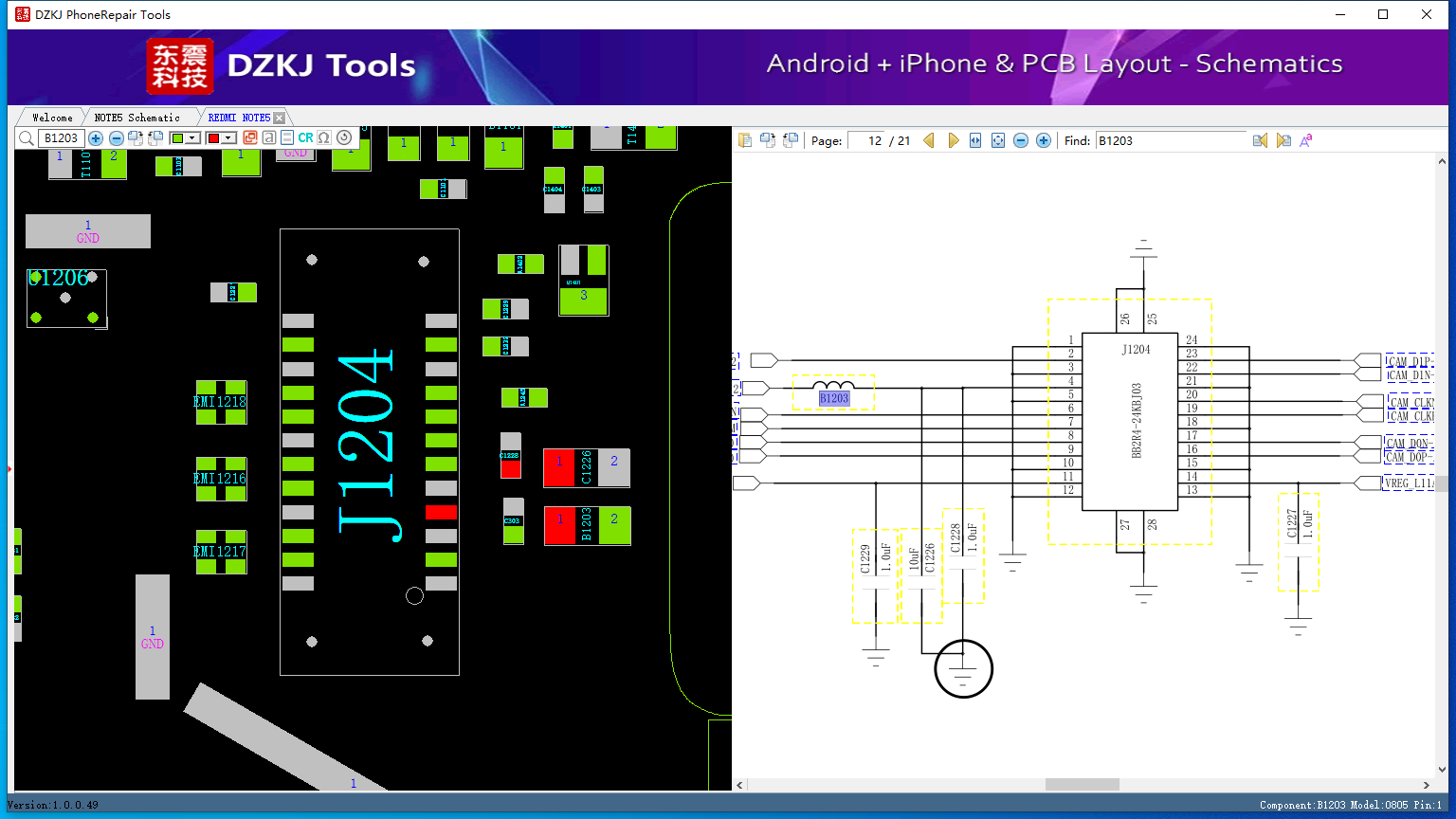Open the green color dropdown arrow
This screenshot has height=819, width=1456.
[192, 138]
